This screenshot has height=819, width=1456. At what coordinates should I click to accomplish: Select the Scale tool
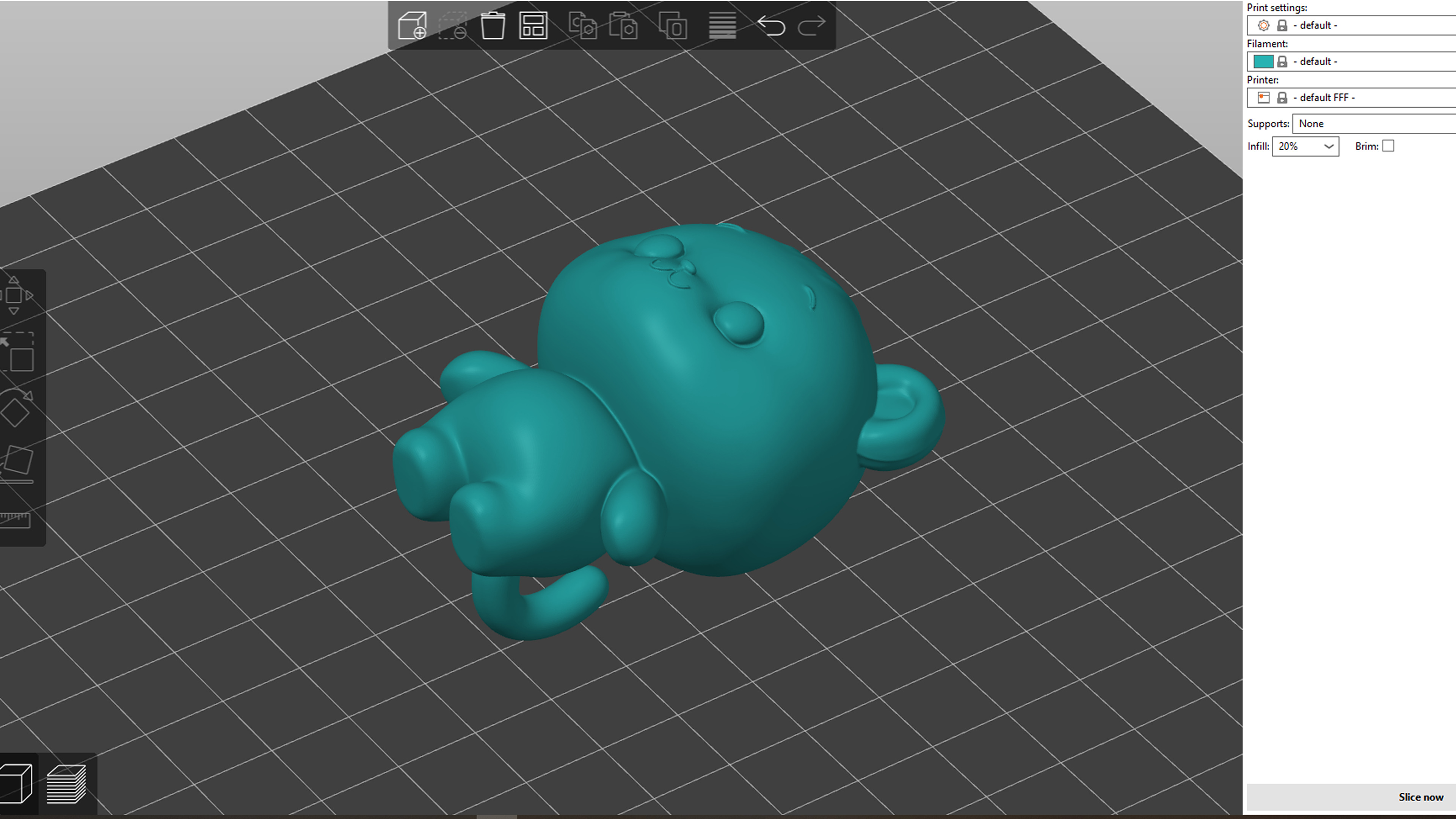pos(17,352)
